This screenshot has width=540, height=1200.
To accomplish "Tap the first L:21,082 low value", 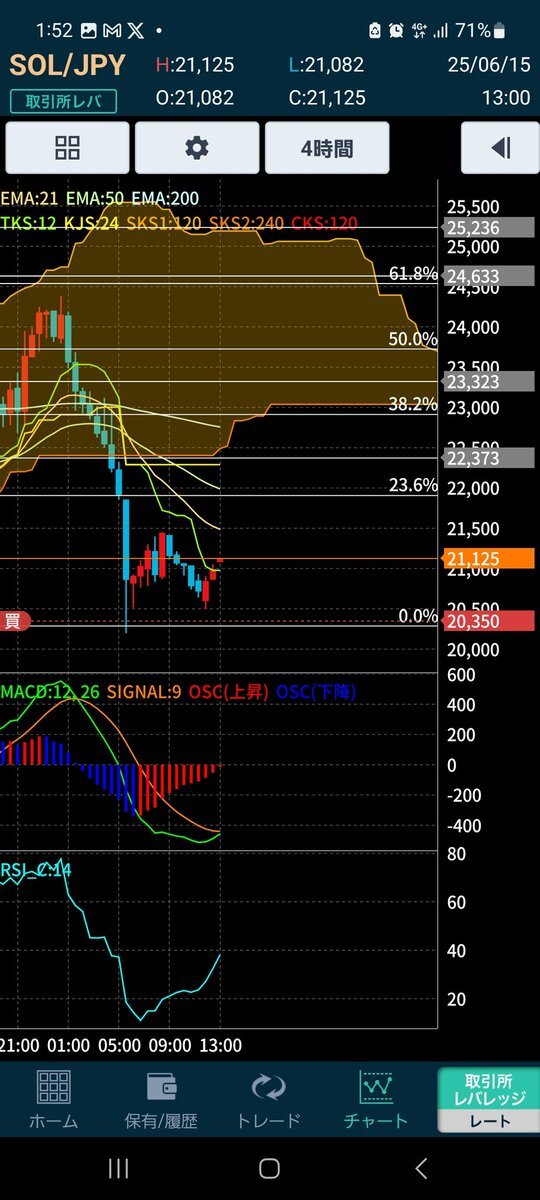I will (x=326, y=65).
